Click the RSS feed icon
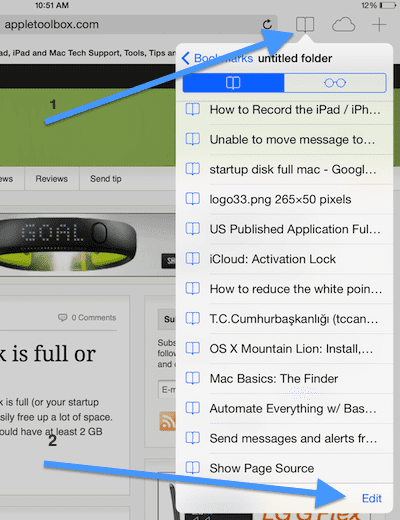The image size is (400, 520). [x=167, y=421]
